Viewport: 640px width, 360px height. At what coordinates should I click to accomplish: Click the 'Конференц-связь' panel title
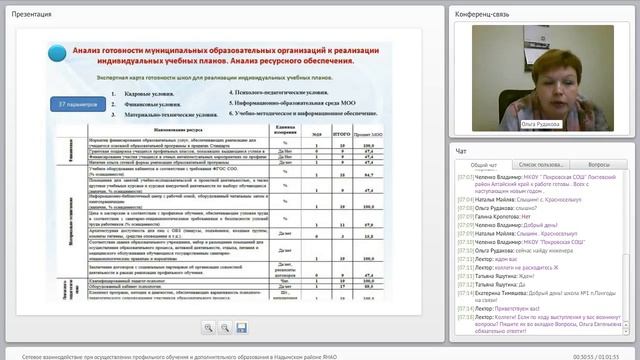coord(482,14)
